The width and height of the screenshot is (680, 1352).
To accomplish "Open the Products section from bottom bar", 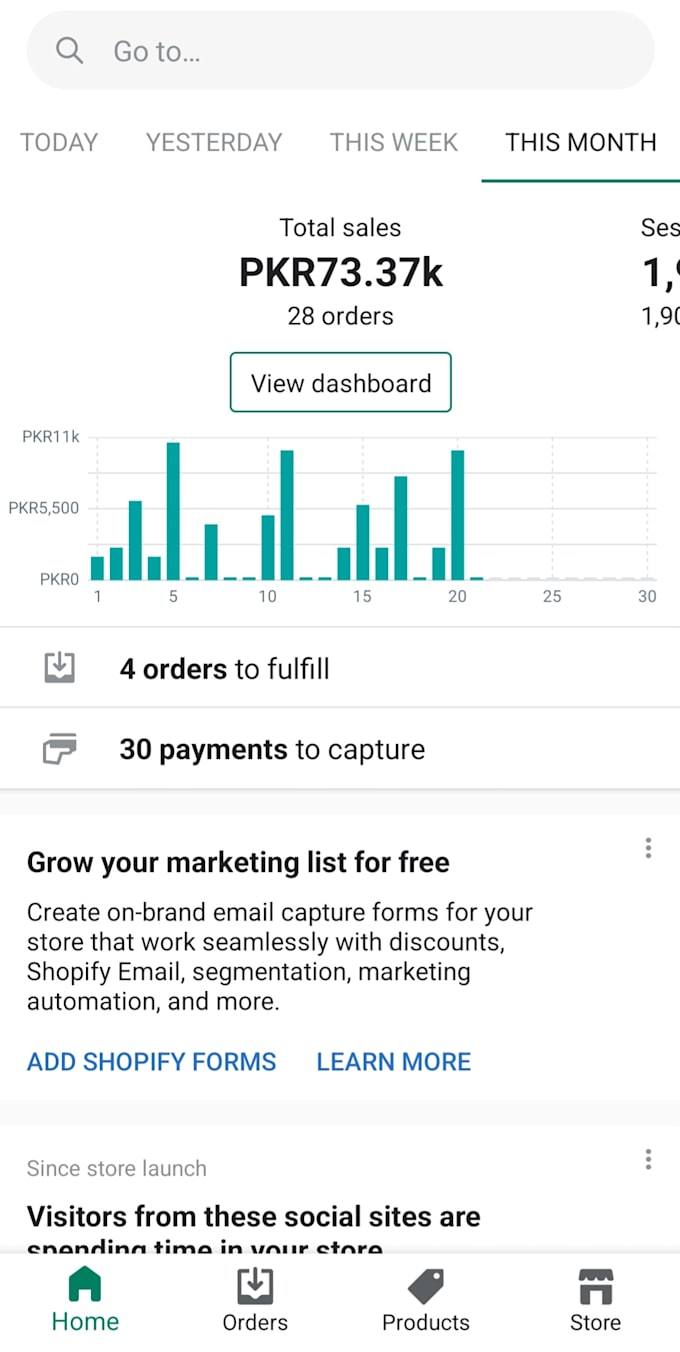I will pos(425,1299).
